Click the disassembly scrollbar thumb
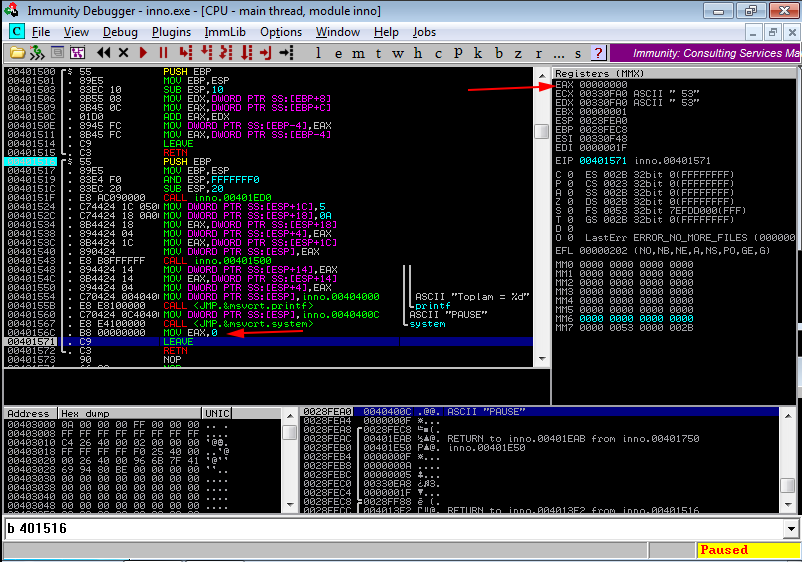Image resolution: width=802 pixels, height=562 pixels. click(x=542, y=131)
